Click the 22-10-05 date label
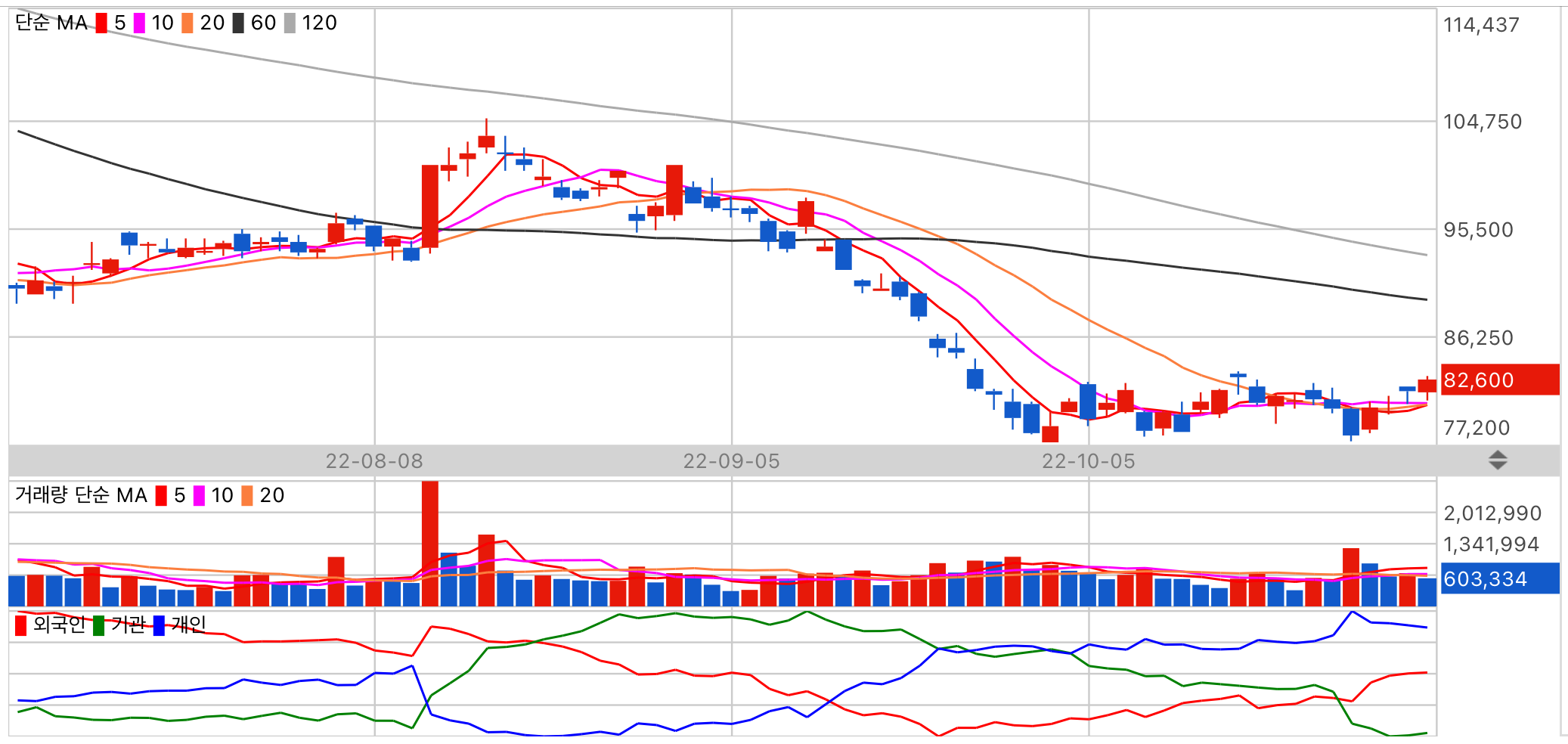The height and width of the screenshot is (744, 1568). tap(1089, 461)
